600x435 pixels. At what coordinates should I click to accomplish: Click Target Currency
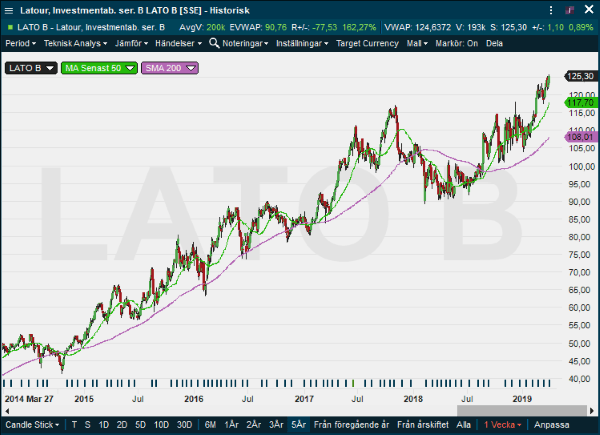[367, 43]
